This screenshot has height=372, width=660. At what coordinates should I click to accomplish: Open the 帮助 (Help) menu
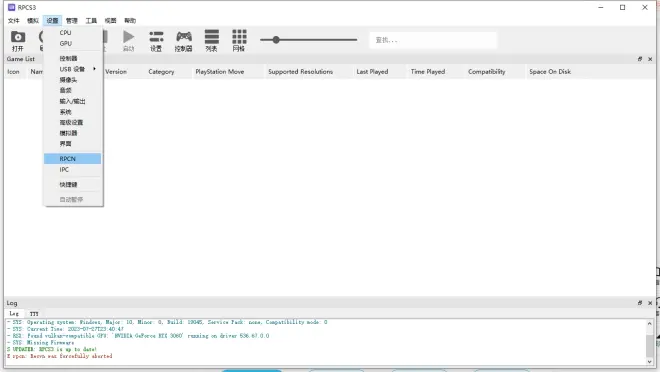click(130, 21)
